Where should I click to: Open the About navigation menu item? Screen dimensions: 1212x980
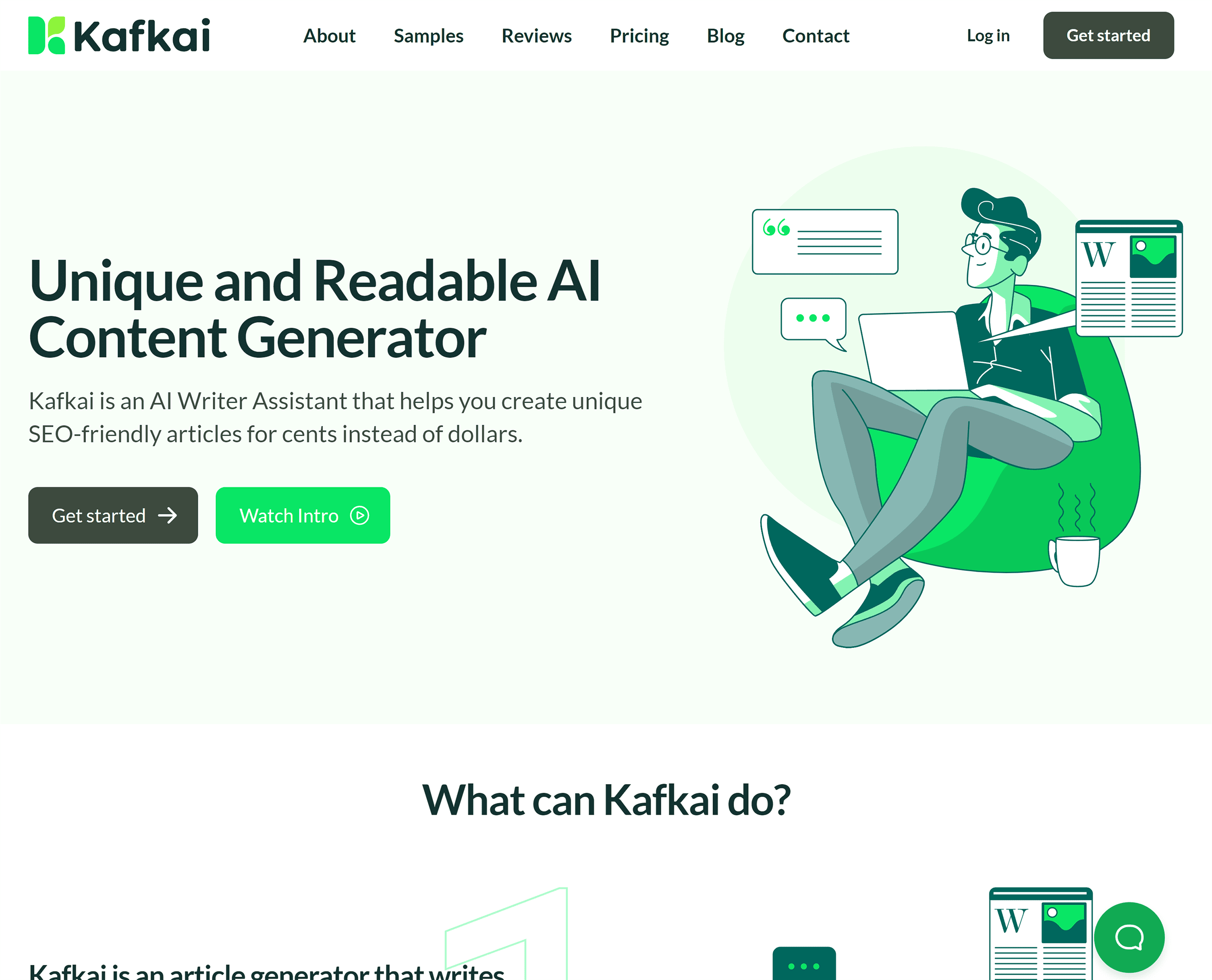329,35
